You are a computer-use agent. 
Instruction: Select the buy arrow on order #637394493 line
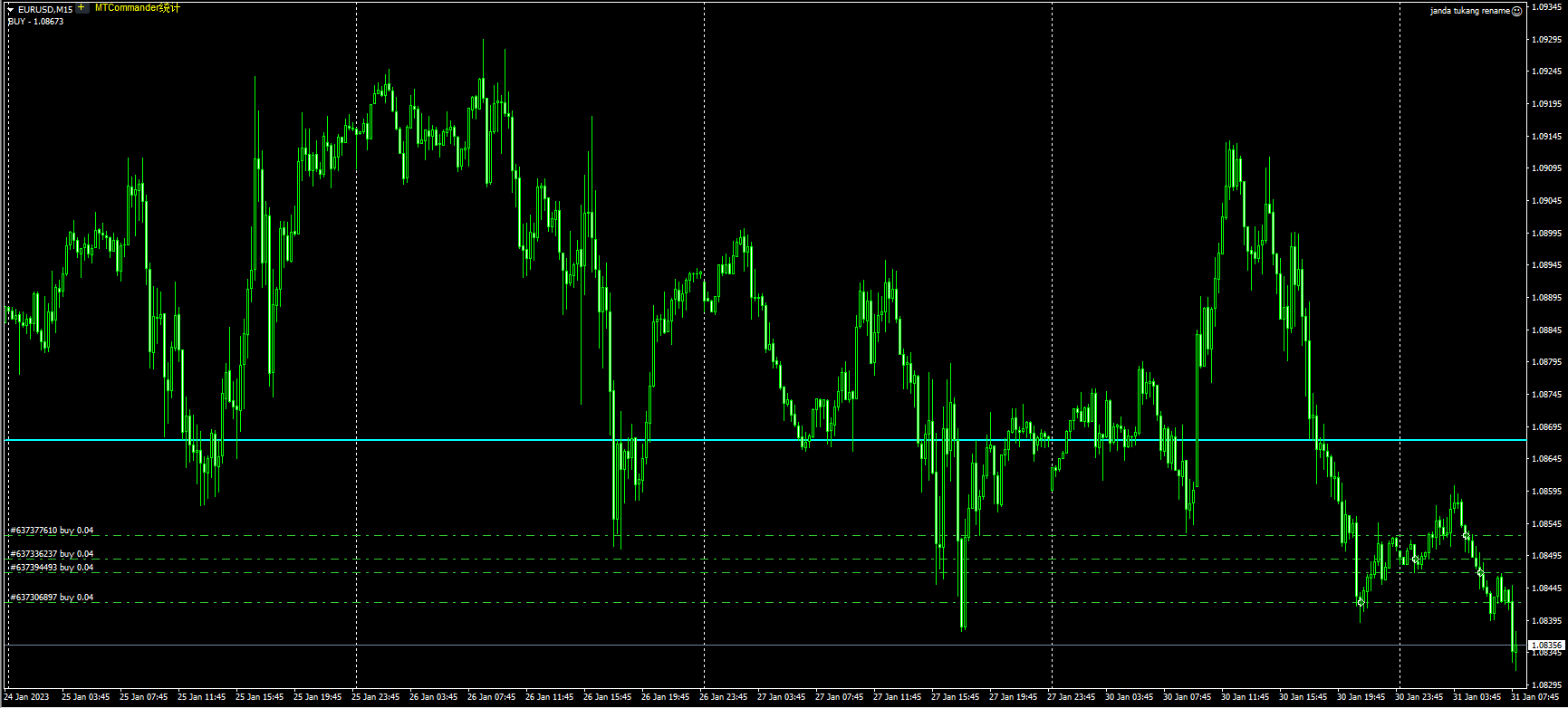1481,572
